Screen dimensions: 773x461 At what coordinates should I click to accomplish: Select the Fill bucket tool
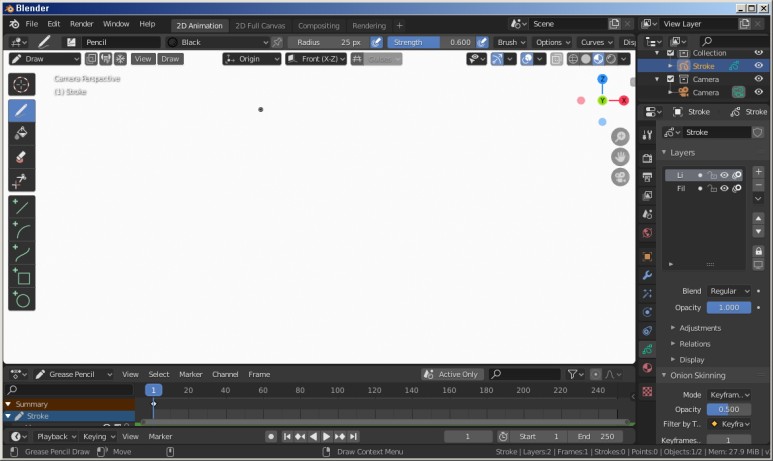coord(21,133)
